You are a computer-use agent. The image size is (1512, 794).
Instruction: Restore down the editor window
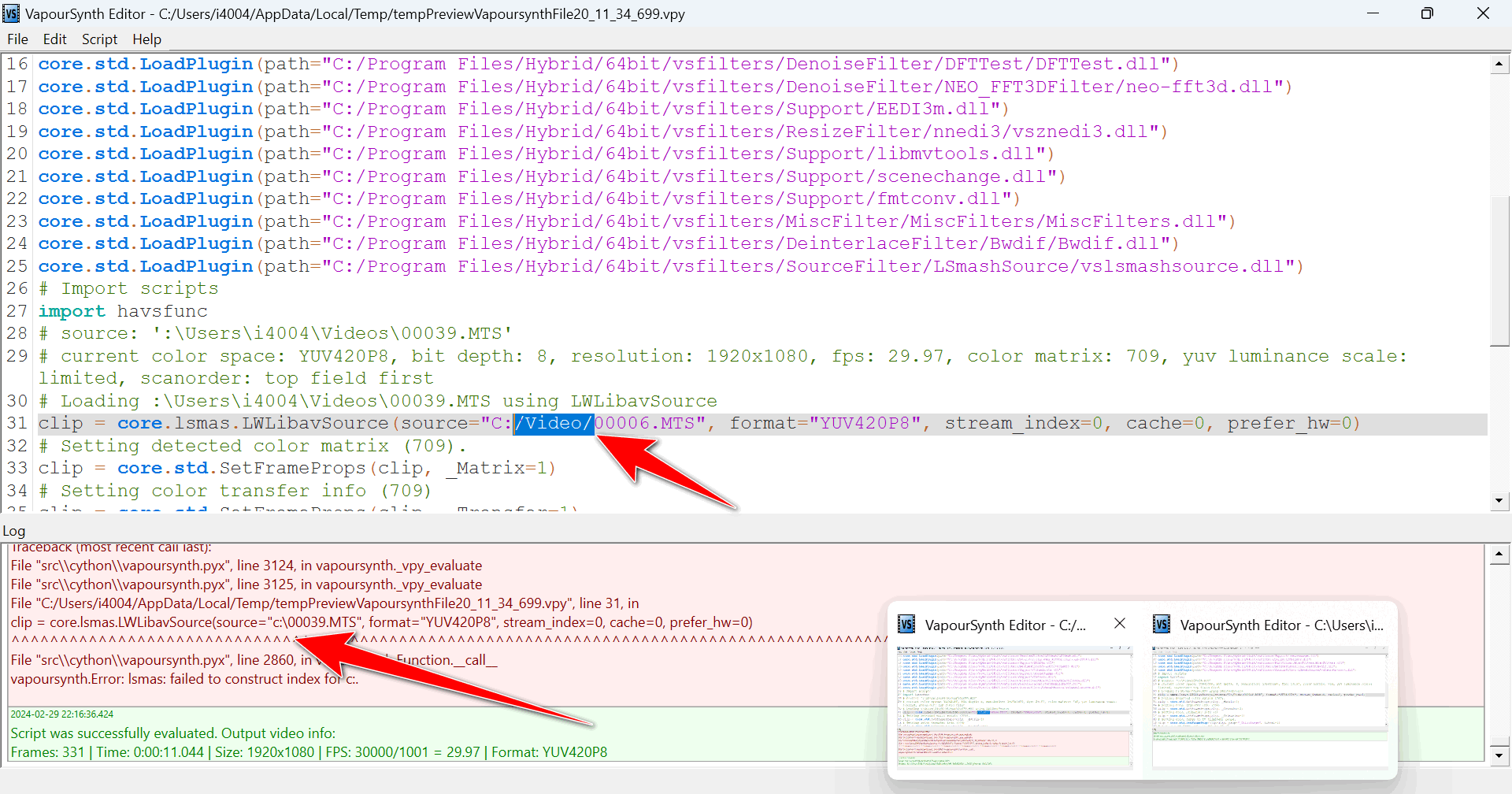coord(1427,13)
